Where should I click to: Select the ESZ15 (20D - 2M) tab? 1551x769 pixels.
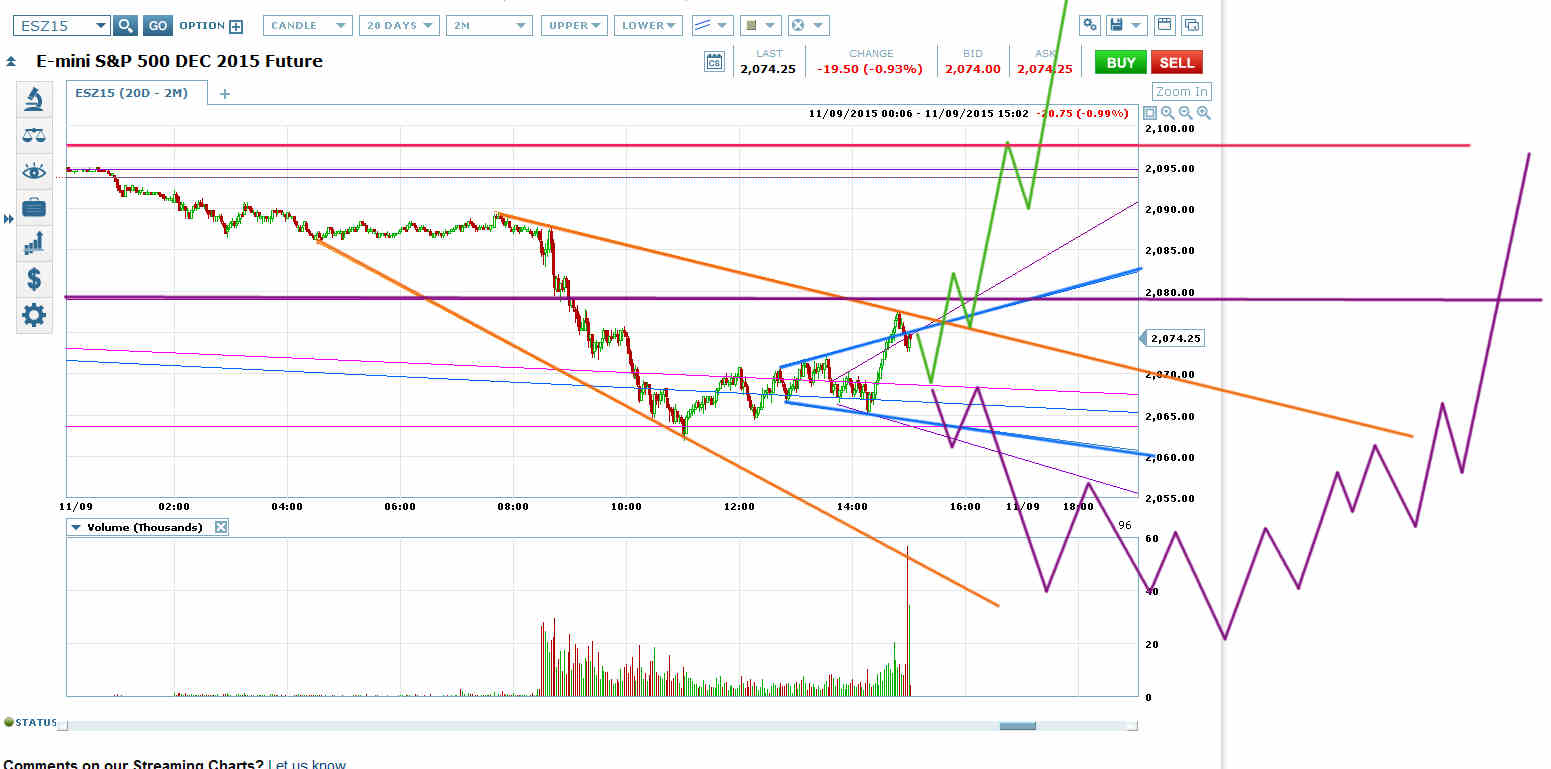pyautogui.click(x=137, y=93)
